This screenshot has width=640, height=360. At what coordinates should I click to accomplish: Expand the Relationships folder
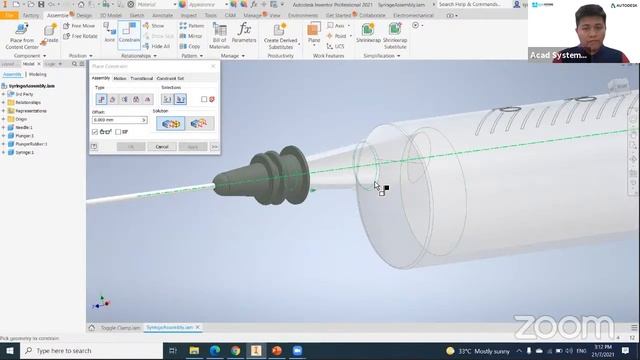point(4,102)
